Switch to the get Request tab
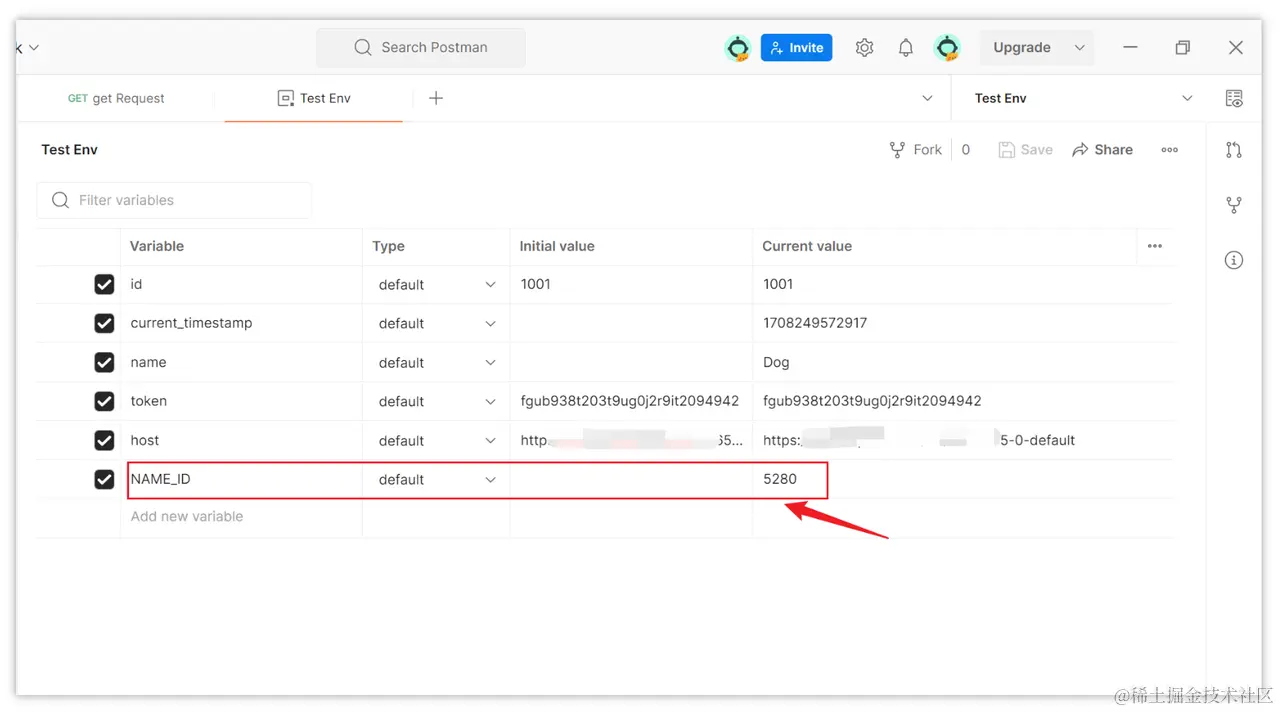The width and height of the screenshot is (1280, 712). pos(116,98)
